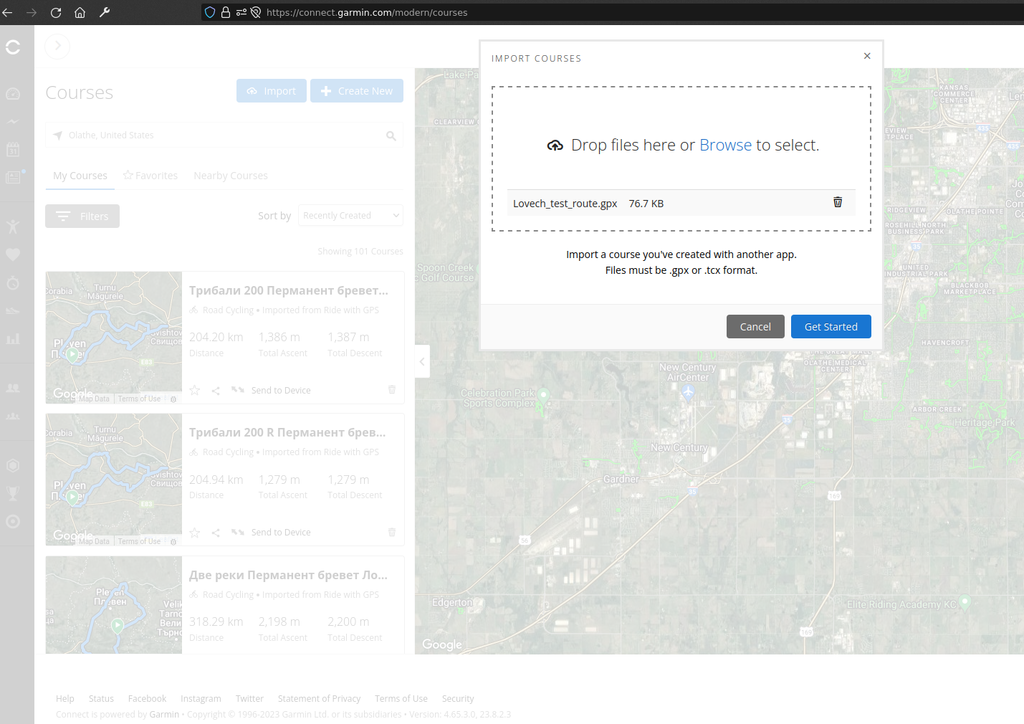Reload the page in the browser
Image resolution: width=1024 pixels, height=724 pixels.
pos(56,13)
